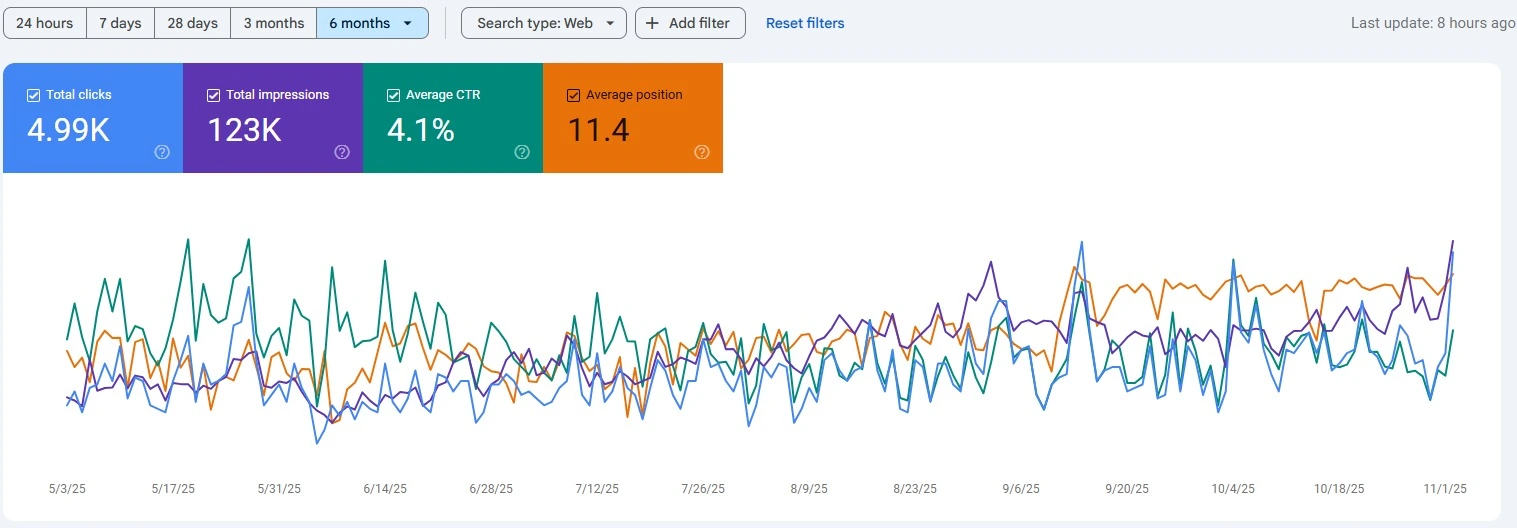Image resolution: width=1517 pixels, height=528 pixels.
Task: Open help icon on Total clicks card
Action: point(162,152)
